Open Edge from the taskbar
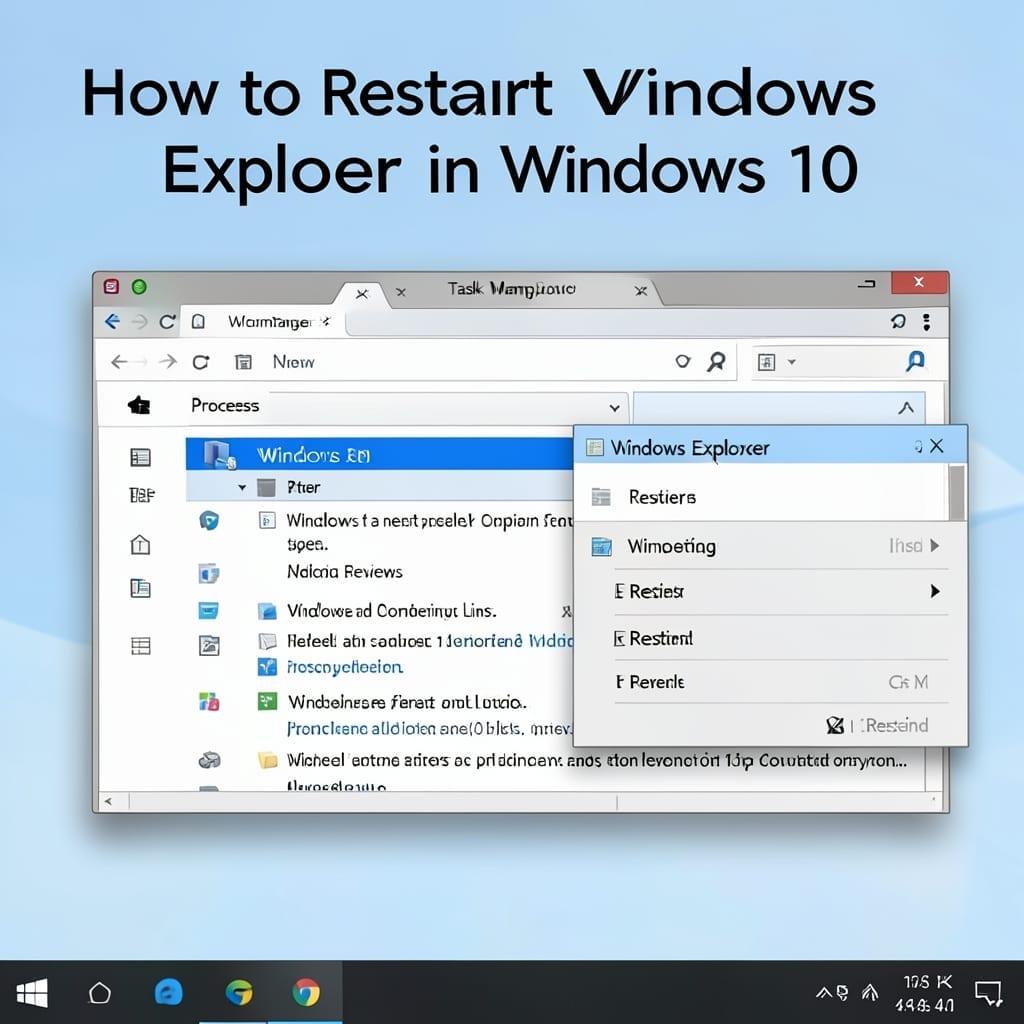The width and height of the screenshot is (1024, 1024). [x=168, y=993]
